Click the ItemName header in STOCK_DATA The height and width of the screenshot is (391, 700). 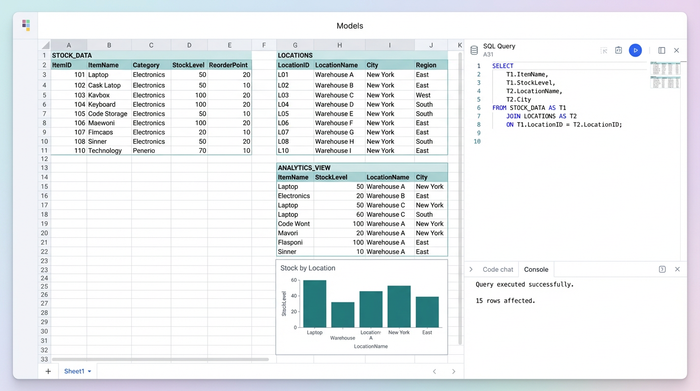109,65
